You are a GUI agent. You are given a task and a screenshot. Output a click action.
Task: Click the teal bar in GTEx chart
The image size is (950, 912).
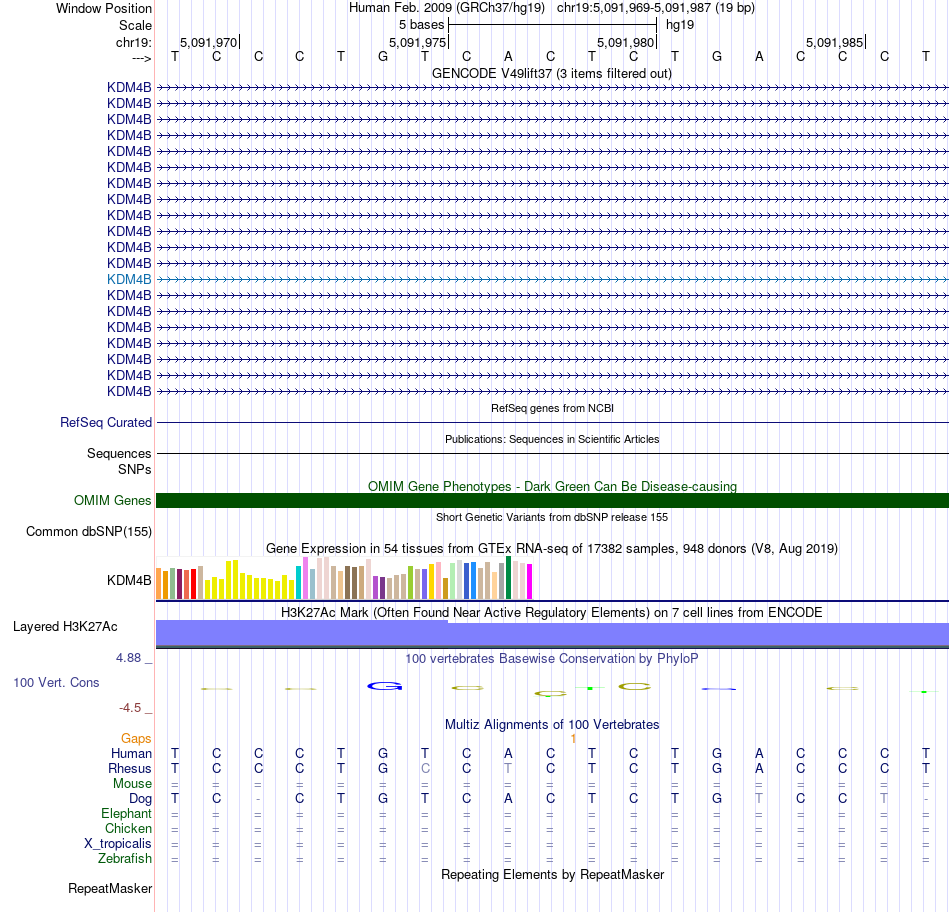(x=298, y=582)
